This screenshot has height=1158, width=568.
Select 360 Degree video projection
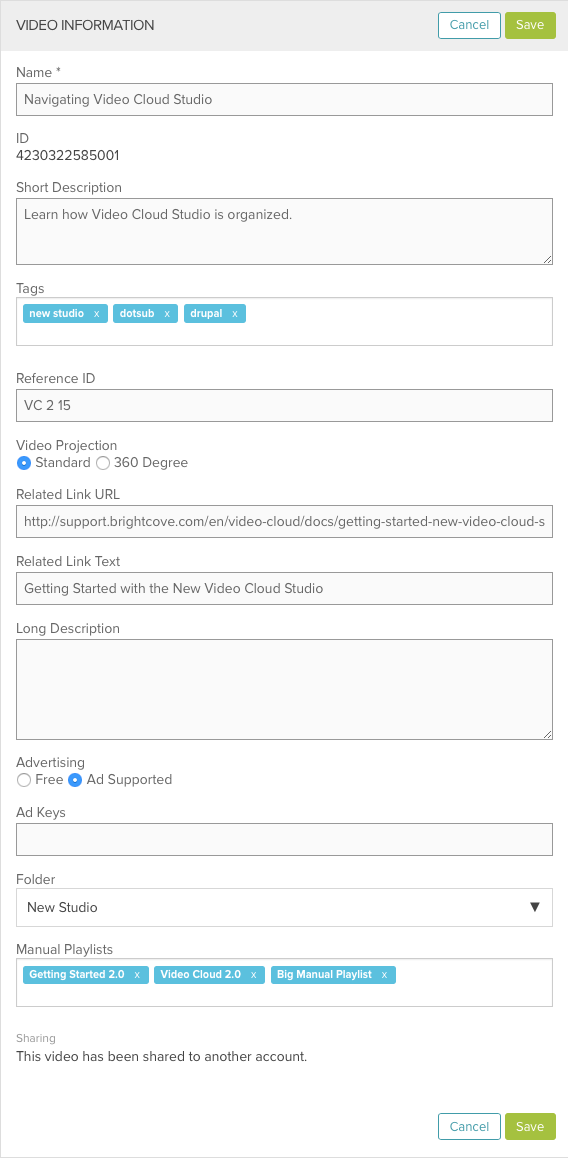tap(103, 463)
